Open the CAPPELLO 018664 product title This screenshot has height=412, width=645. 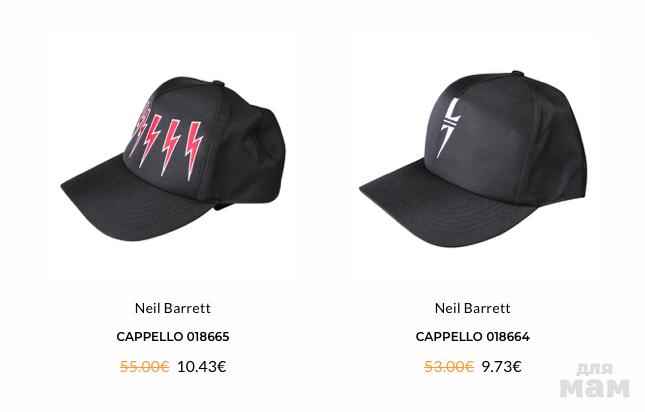pyautogui.click(x=472, y=337)
